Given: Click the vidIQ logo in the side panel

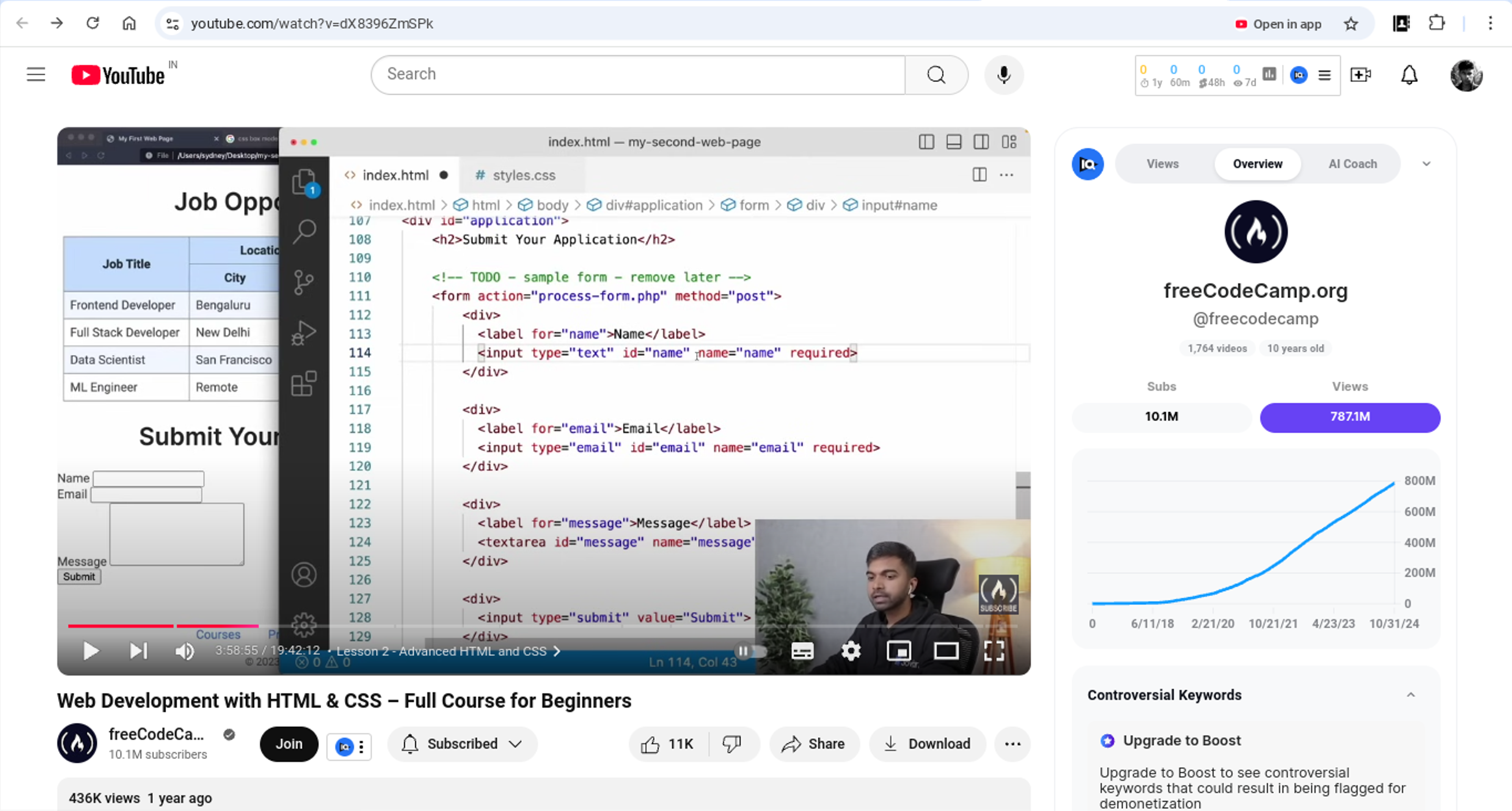Looking at the screenshot, I should point(1088,164).
